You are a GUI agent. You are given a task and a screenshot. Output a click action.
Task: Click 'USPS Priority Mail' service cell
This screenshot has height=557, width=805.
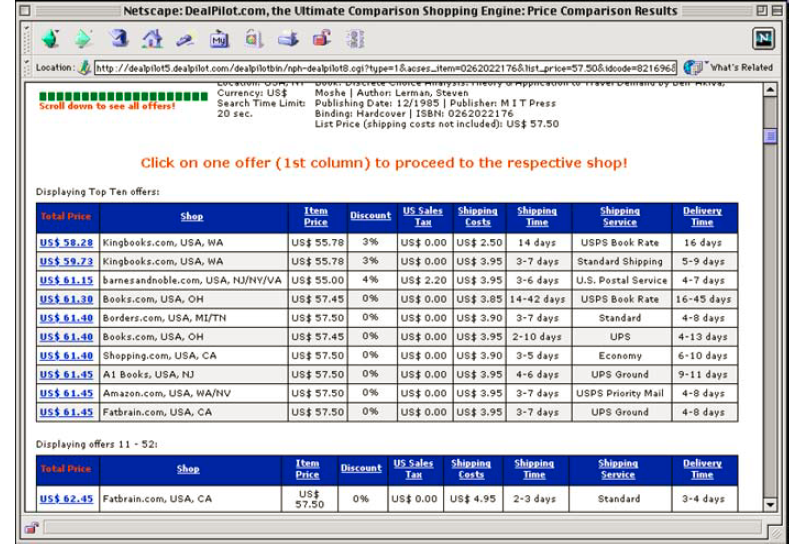point(620,393)
